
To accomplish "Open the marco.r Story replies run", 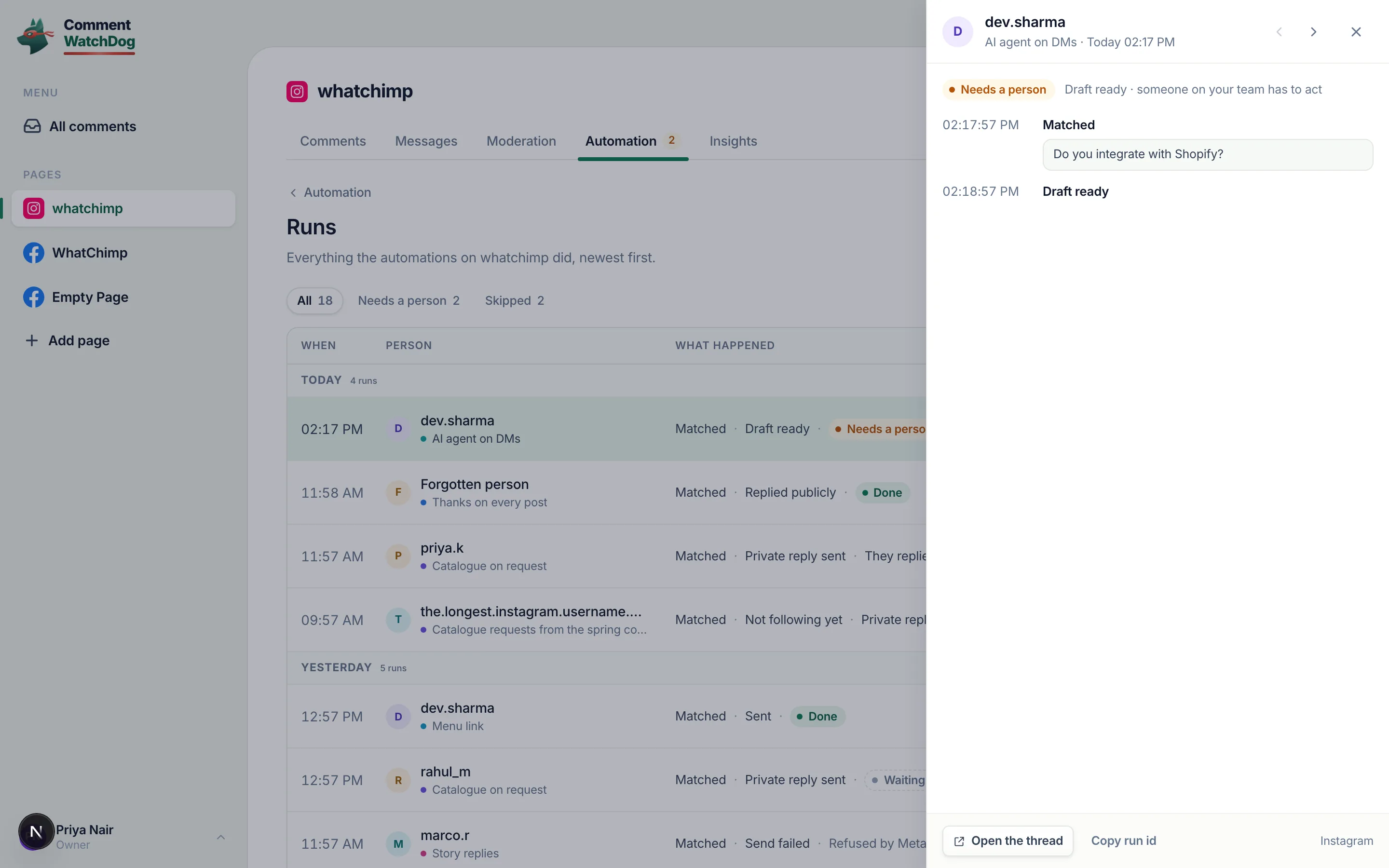I will point(606,841).
